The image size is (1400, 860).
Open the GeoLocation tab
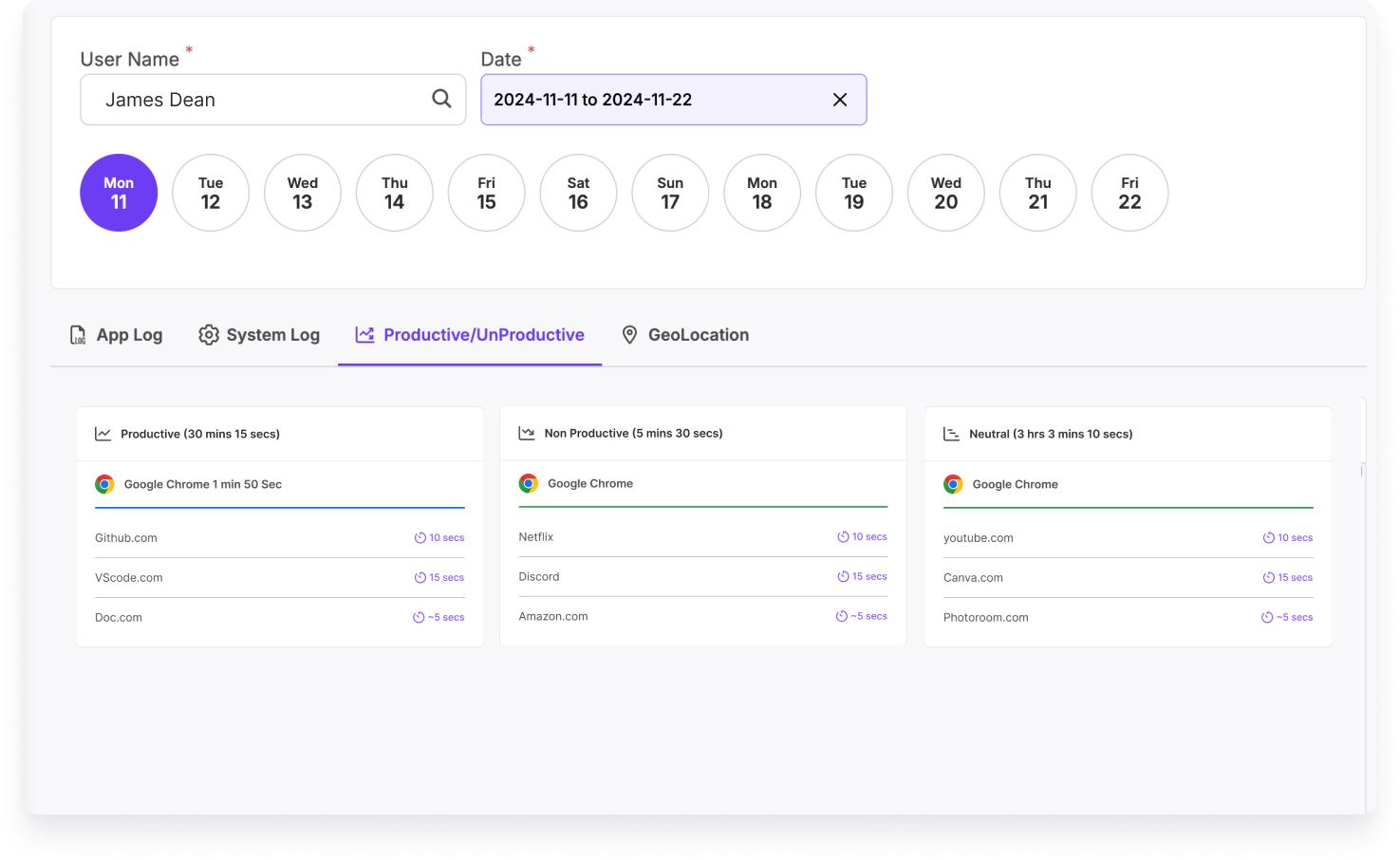point(684,335)
